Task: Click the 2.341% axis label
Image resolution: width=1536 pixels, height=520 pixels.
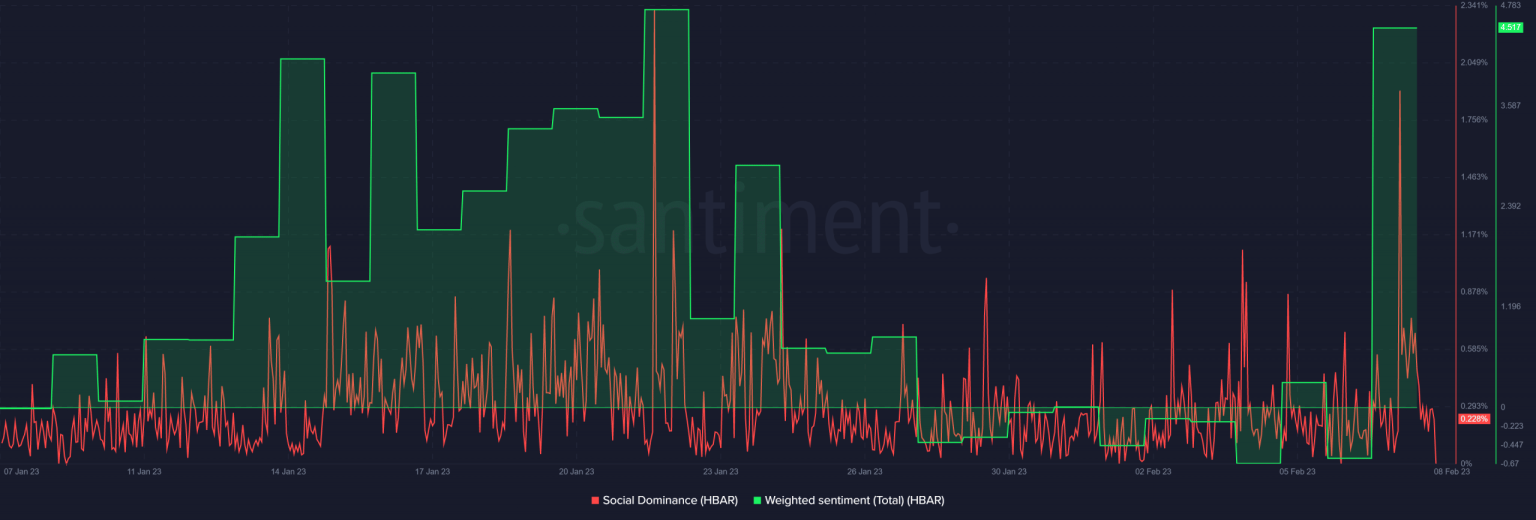Action: (x=1474, y=6)
